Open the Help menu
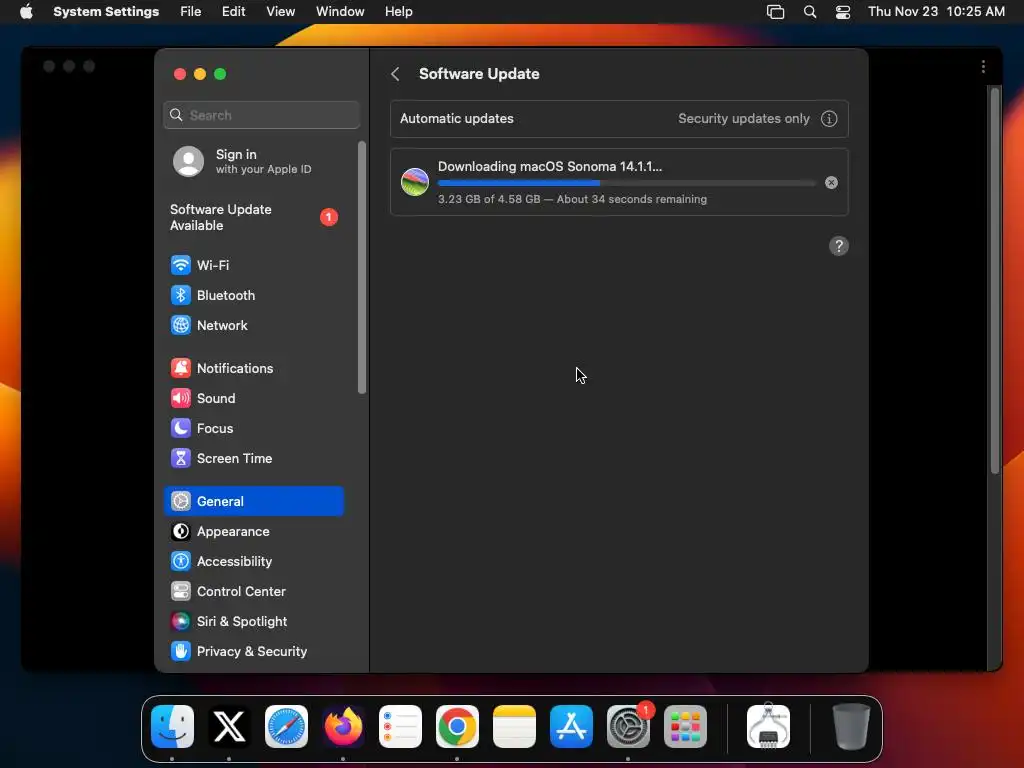This screenshot has width=1024, height=768. 398,12
